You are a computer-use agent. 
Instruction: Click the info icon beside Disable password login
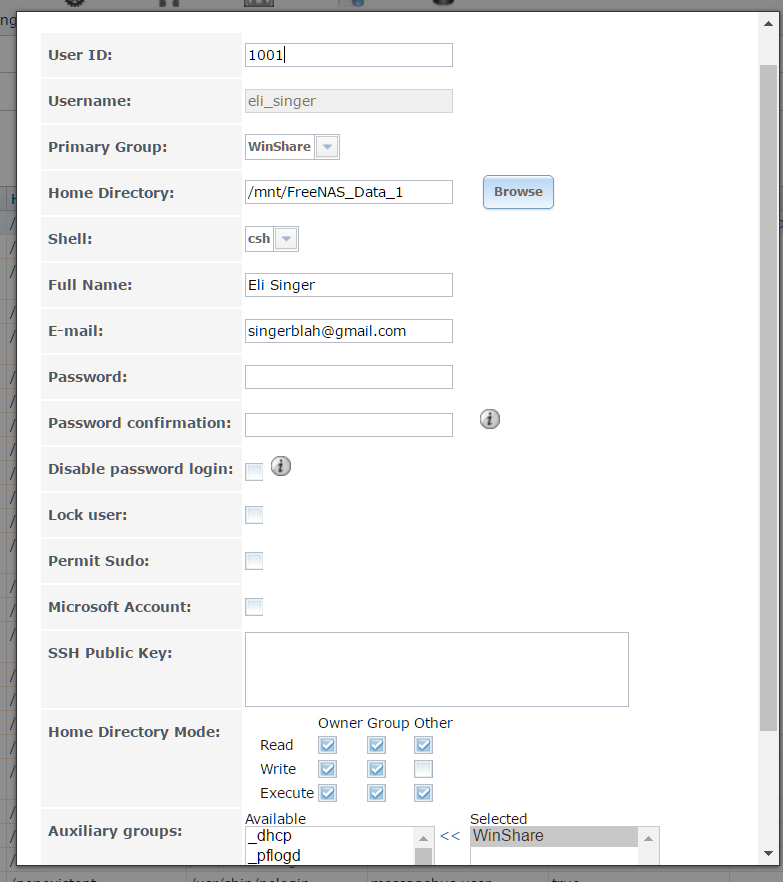(x=281, y=466)
